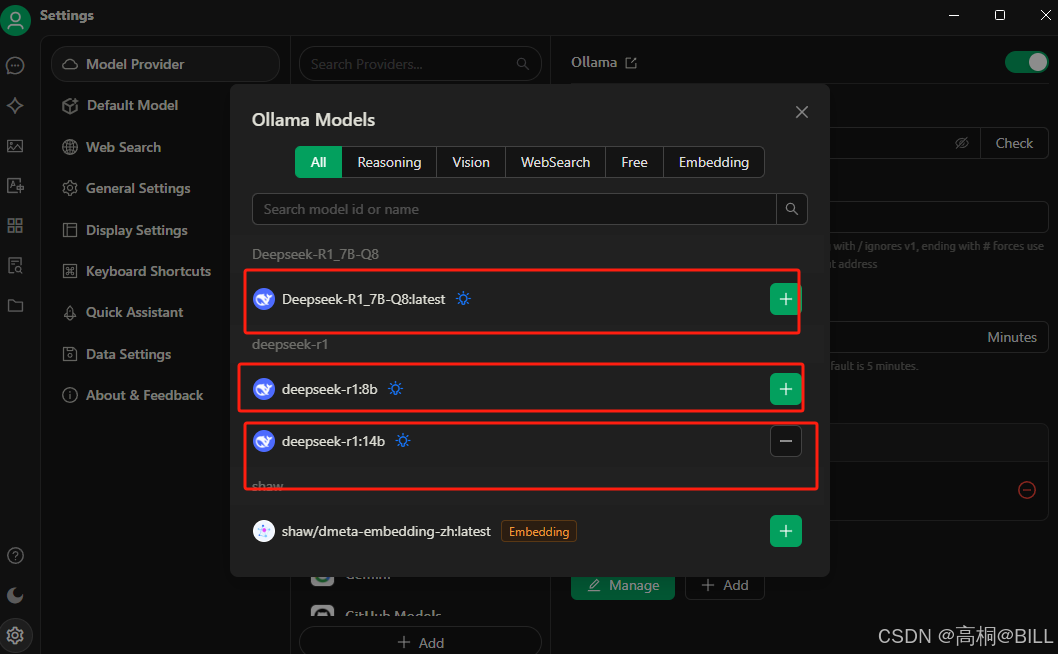Image resolution: width=1058 pixels, height=654 pixels.
Task: Click the deepseek-r1:14b model logo
Action: pos(264,441)
